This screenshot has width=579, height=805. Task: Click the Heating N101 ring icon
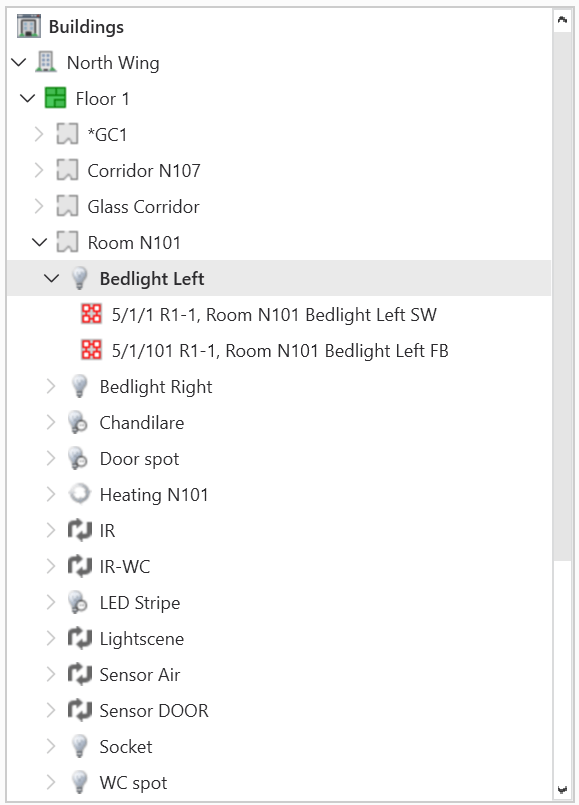(80, 494)
